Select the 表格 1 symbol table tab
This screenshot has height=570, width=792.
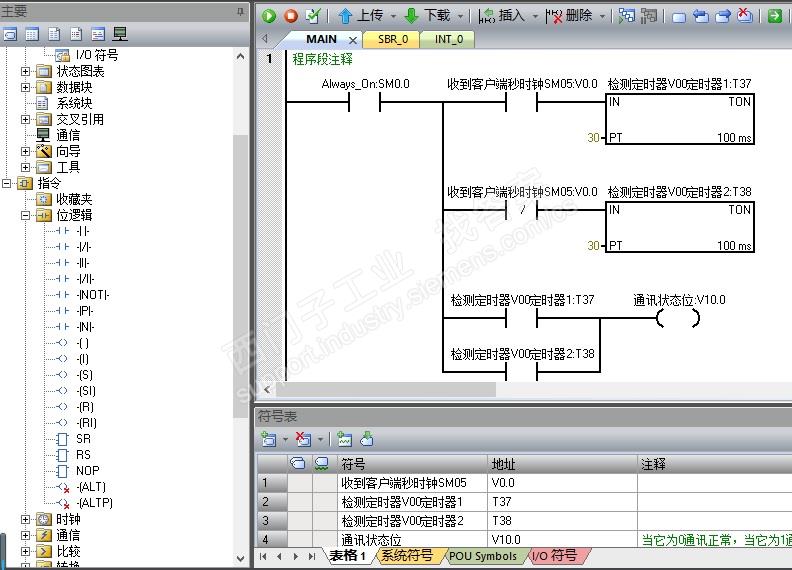[x=348, y=556]
